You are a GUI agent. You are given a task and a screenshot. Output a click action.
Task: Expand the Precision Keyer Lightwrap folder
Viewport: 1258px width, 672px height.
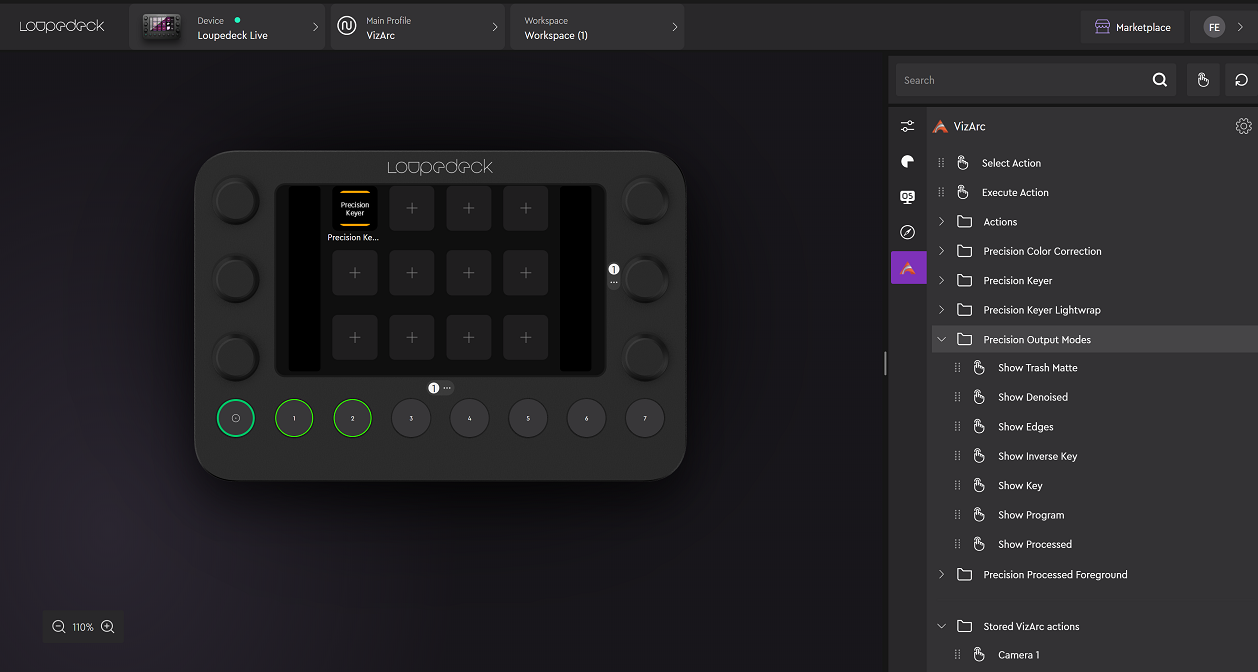click(941, 310)
